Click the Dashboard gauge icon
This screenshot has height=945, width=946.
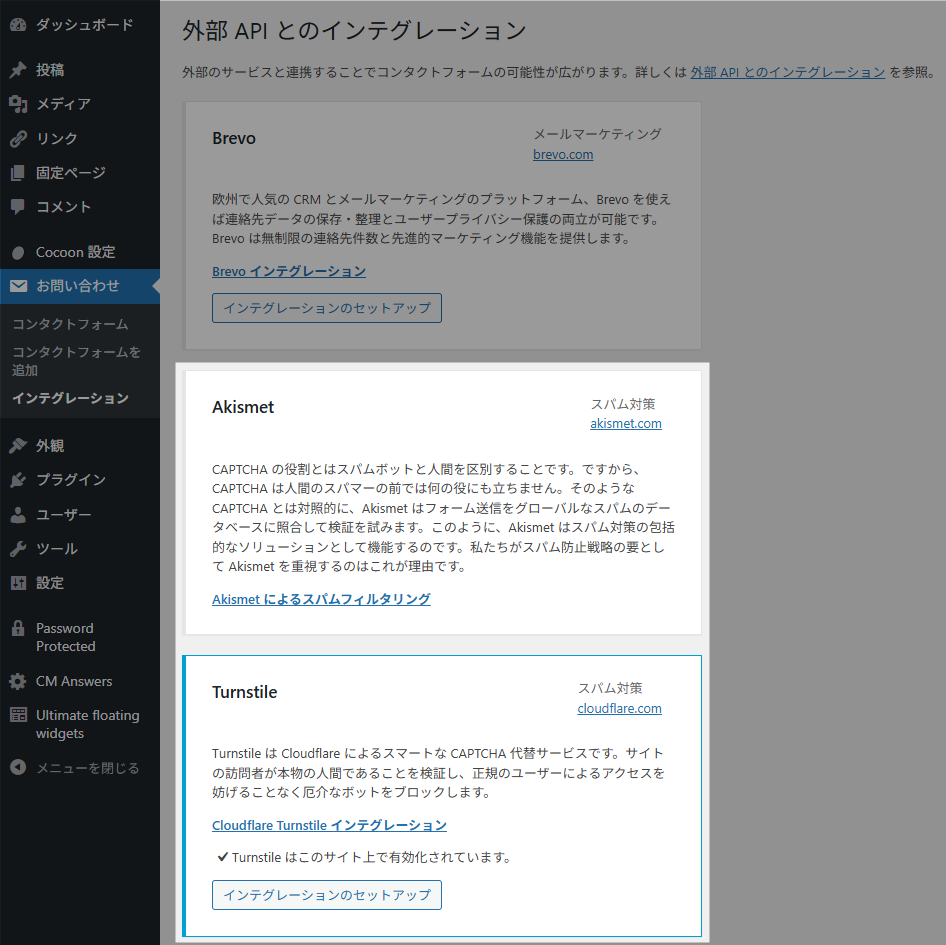tap(18, 25)
